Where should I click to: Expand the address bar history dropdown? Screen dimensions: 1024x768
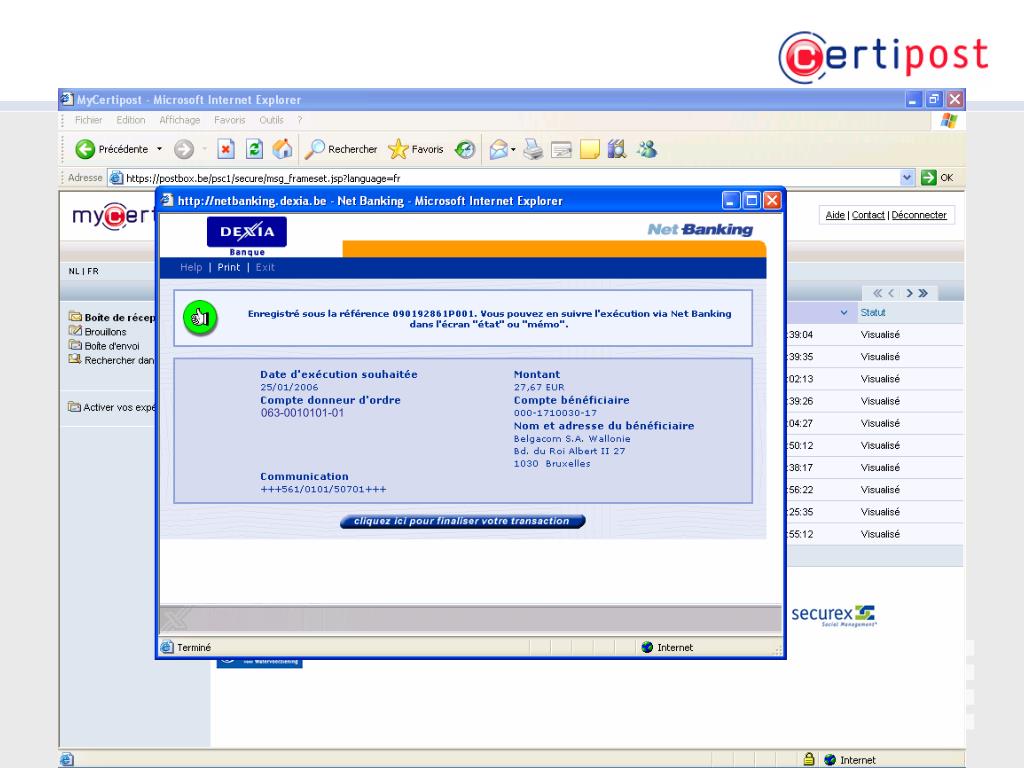(x=907, y=178)
